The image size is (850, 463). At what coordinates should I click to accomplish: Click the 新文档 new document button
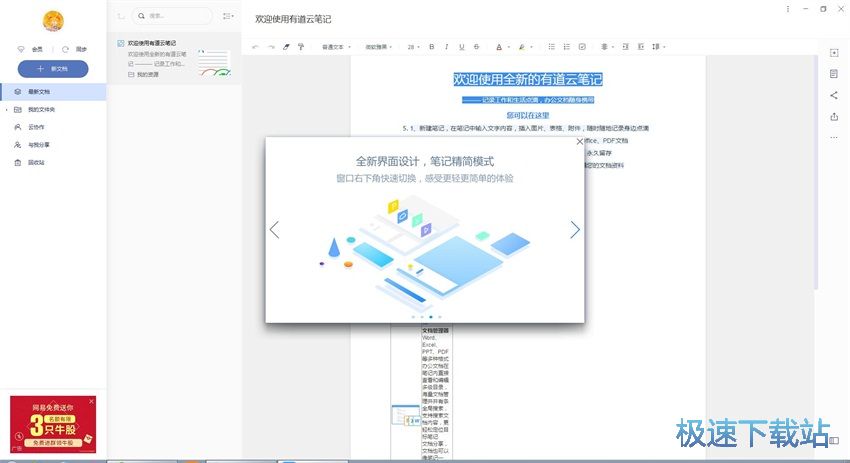(53, 69)
